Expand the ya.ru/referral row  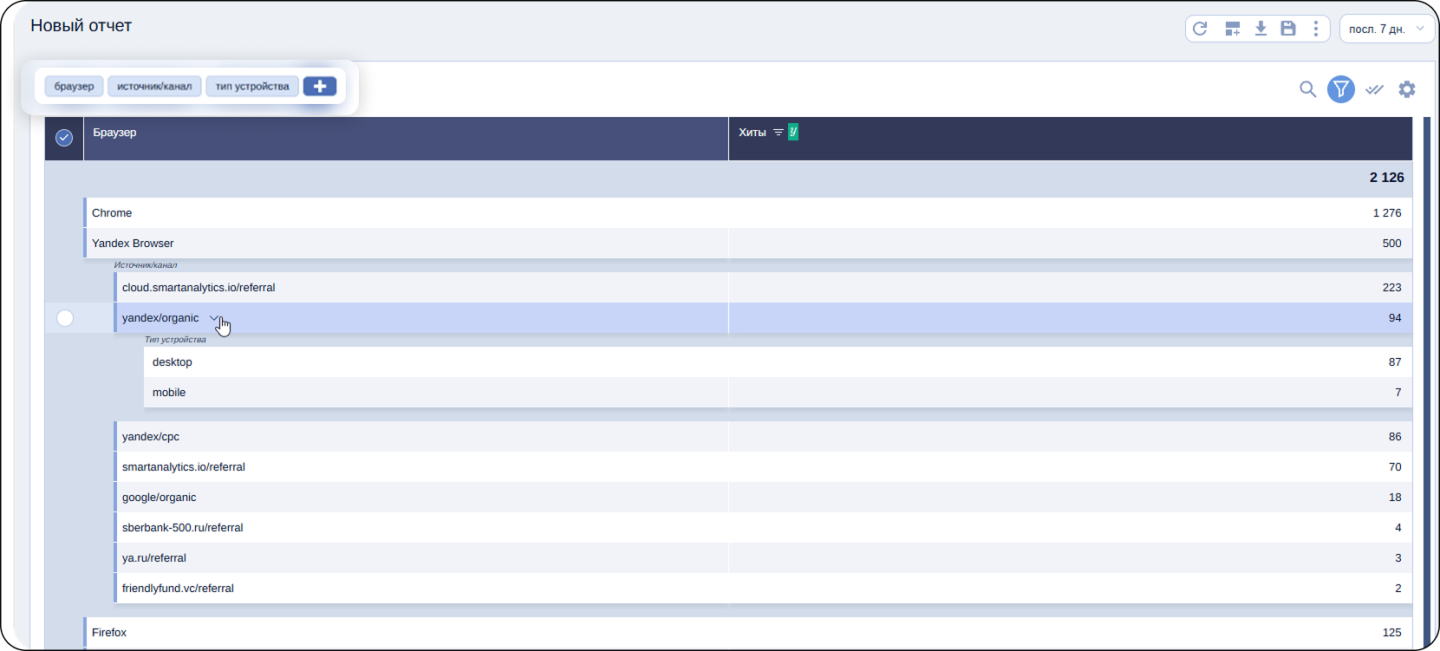click(x=762, y=558)
